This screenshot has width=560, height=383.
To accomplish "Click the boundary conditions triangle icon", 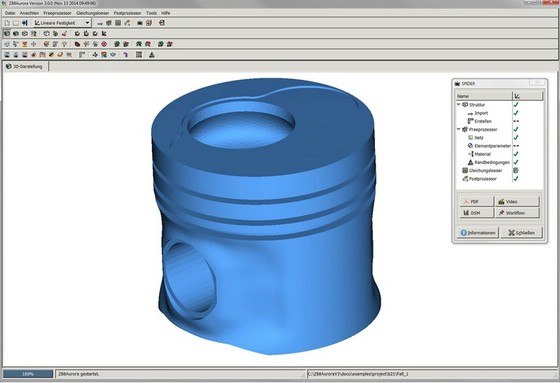I will tap(152, 55).
